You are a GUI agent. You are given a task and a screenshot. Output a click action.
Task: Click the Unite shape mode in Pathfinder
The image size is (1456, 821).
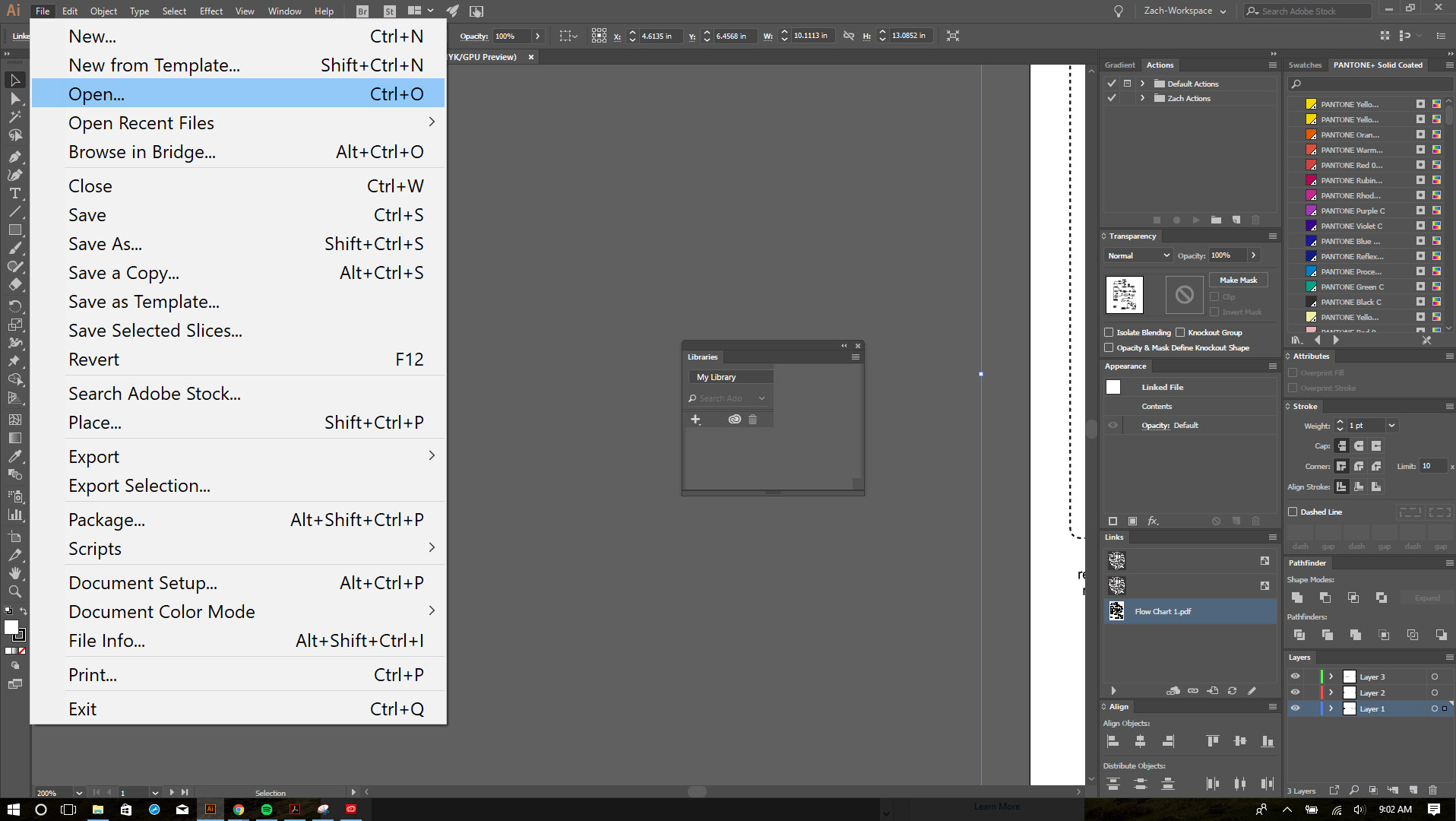[1297, 598]
